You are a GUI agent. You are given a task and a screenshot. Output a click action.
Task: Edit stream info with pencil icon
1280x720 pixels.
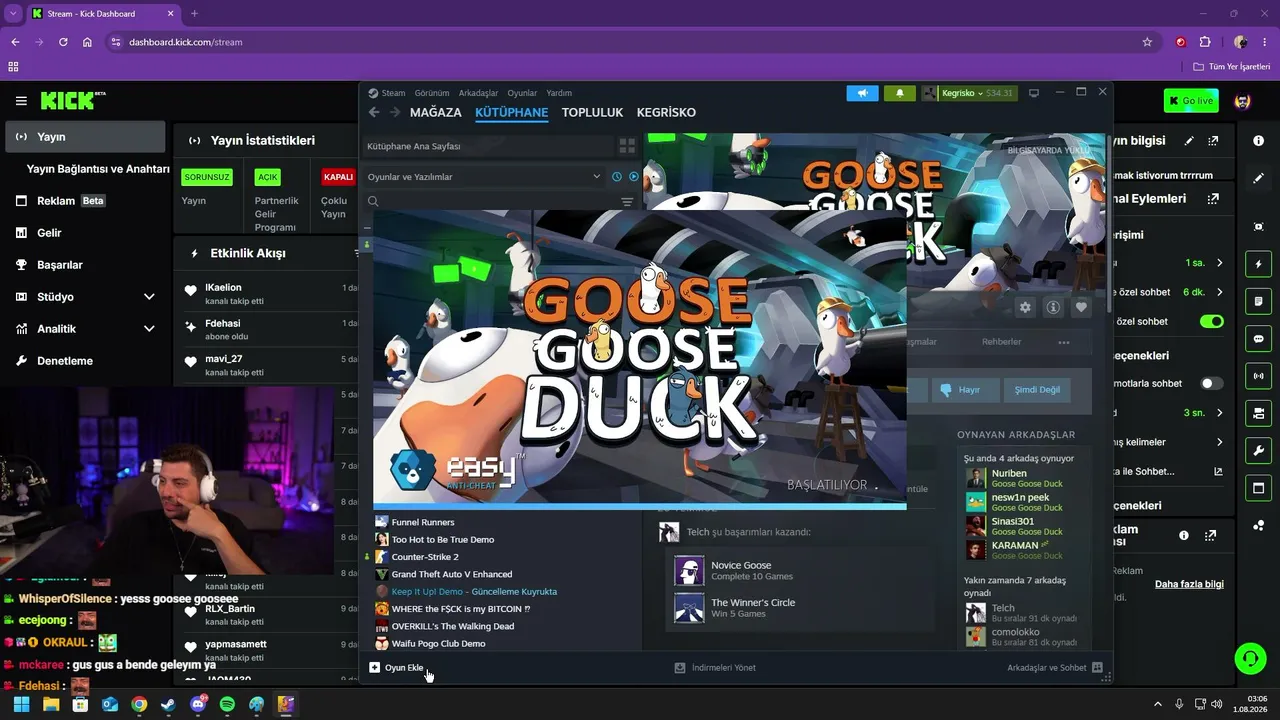(1189, 141)
